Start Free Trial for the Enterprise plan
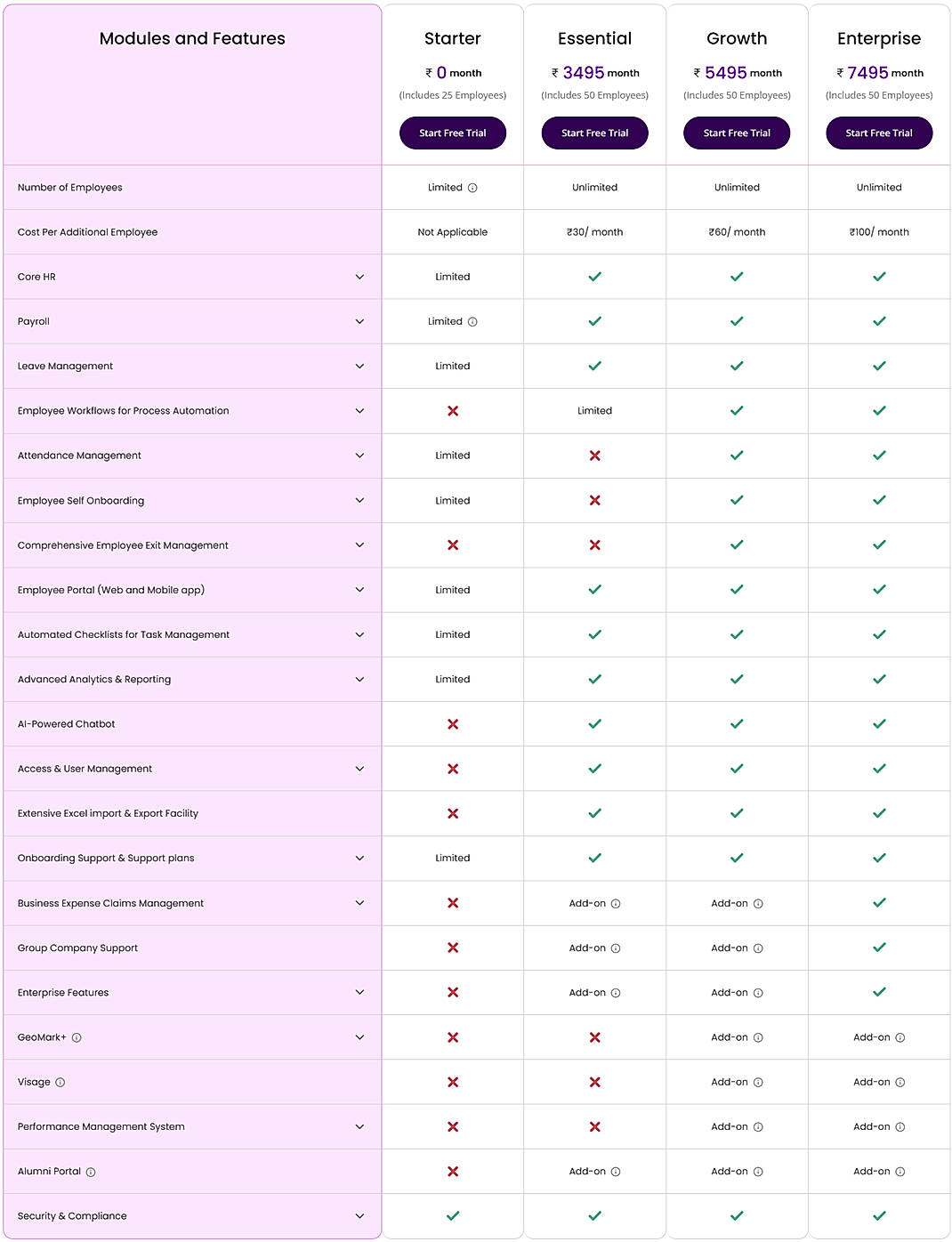 tap(879, 133)
